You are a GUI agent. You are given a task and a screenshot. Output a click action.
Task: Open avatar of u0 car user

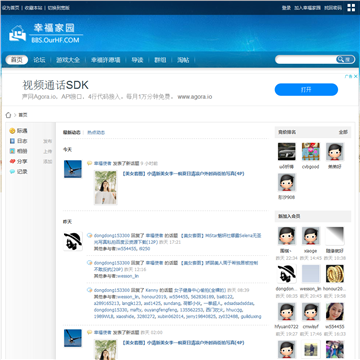coord(287,152)
